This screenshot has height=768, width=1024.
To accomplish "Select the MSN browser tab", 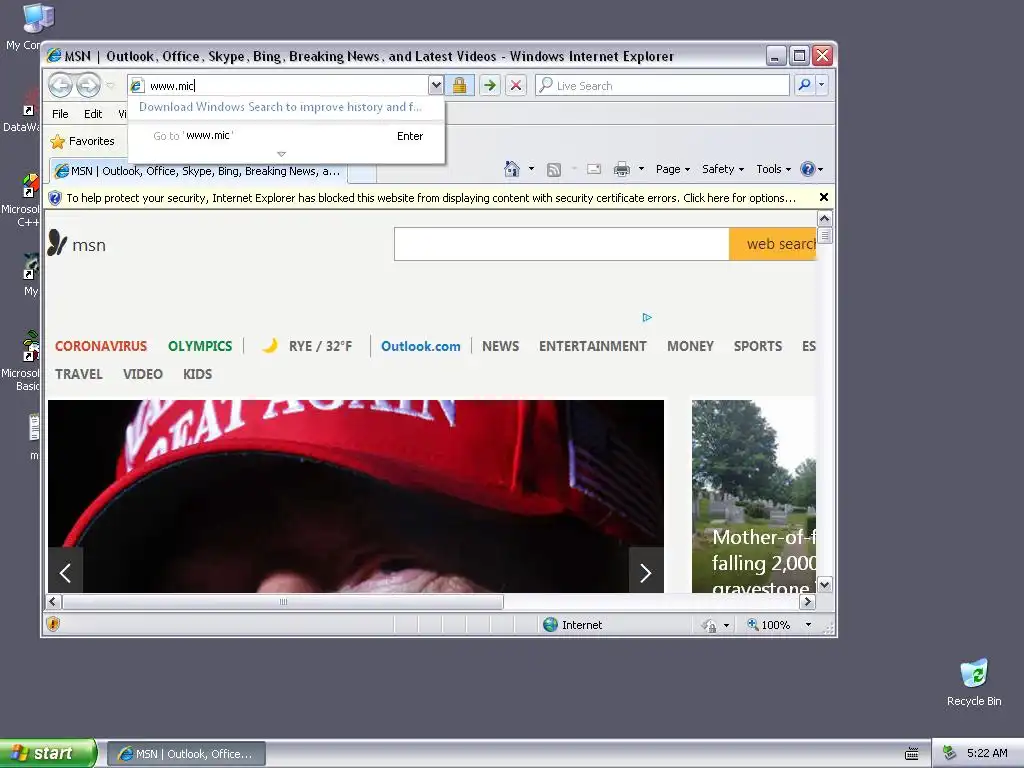I will [x=198, y=171].
